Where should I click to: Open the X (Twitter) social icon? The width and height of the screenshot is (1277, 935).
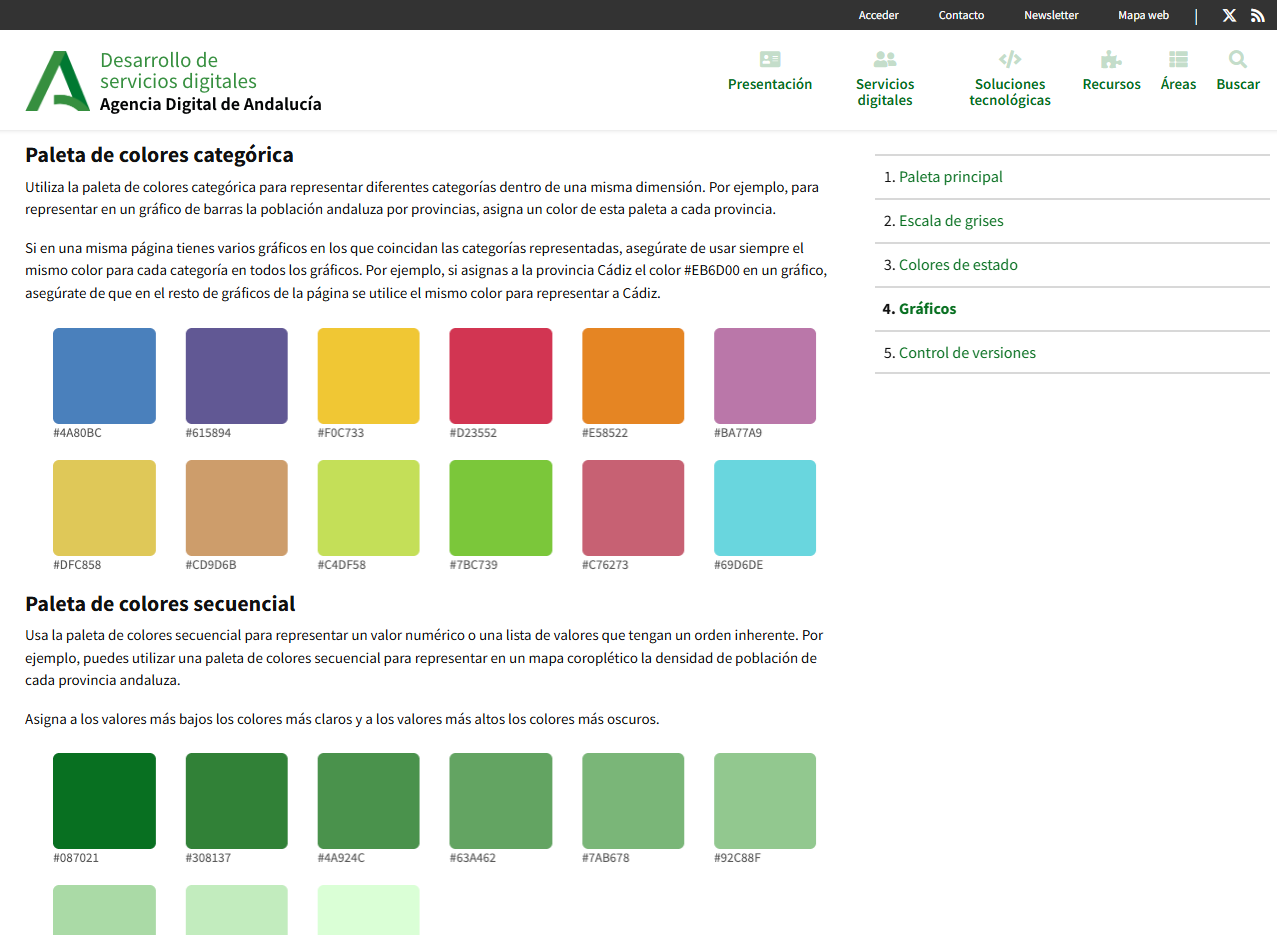click(x=1229, y=15)
